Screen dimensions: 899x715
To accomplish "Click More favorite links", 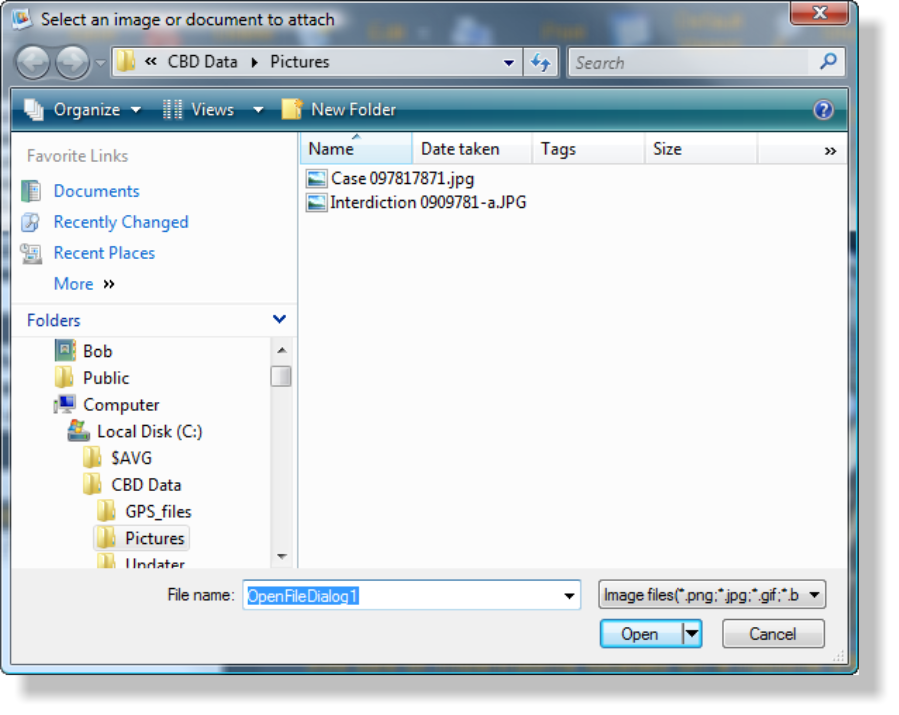I will coord(84,284).
